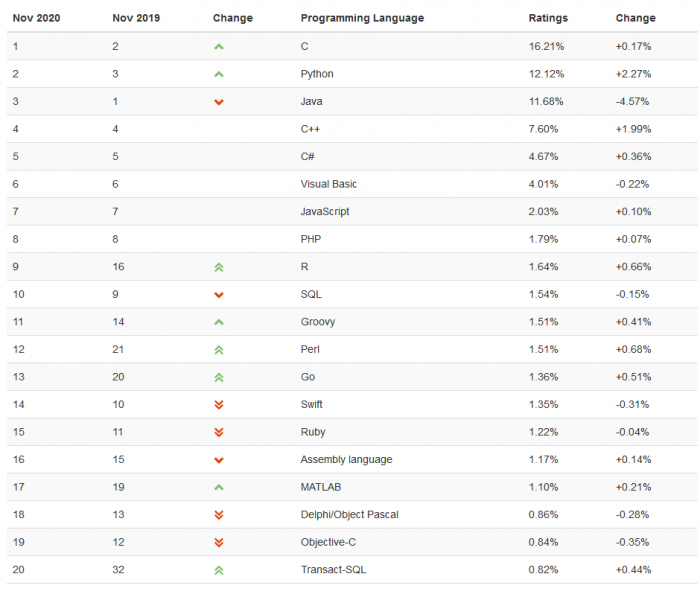Screen dimensions: 700x600
Task: Click double red down arrow beside Swift
Action: (x=218, y=405)
